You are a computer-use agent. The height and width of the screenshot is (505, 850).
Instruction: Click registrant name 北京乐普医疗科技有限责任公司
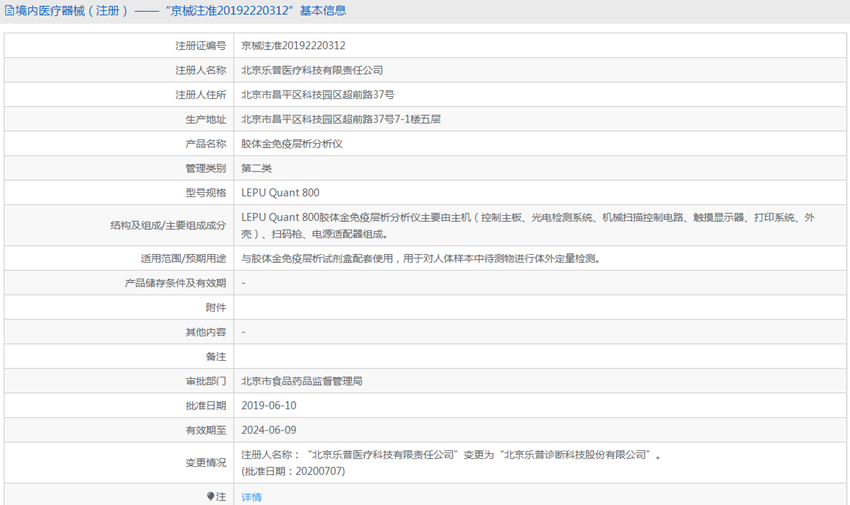[312, 70]
